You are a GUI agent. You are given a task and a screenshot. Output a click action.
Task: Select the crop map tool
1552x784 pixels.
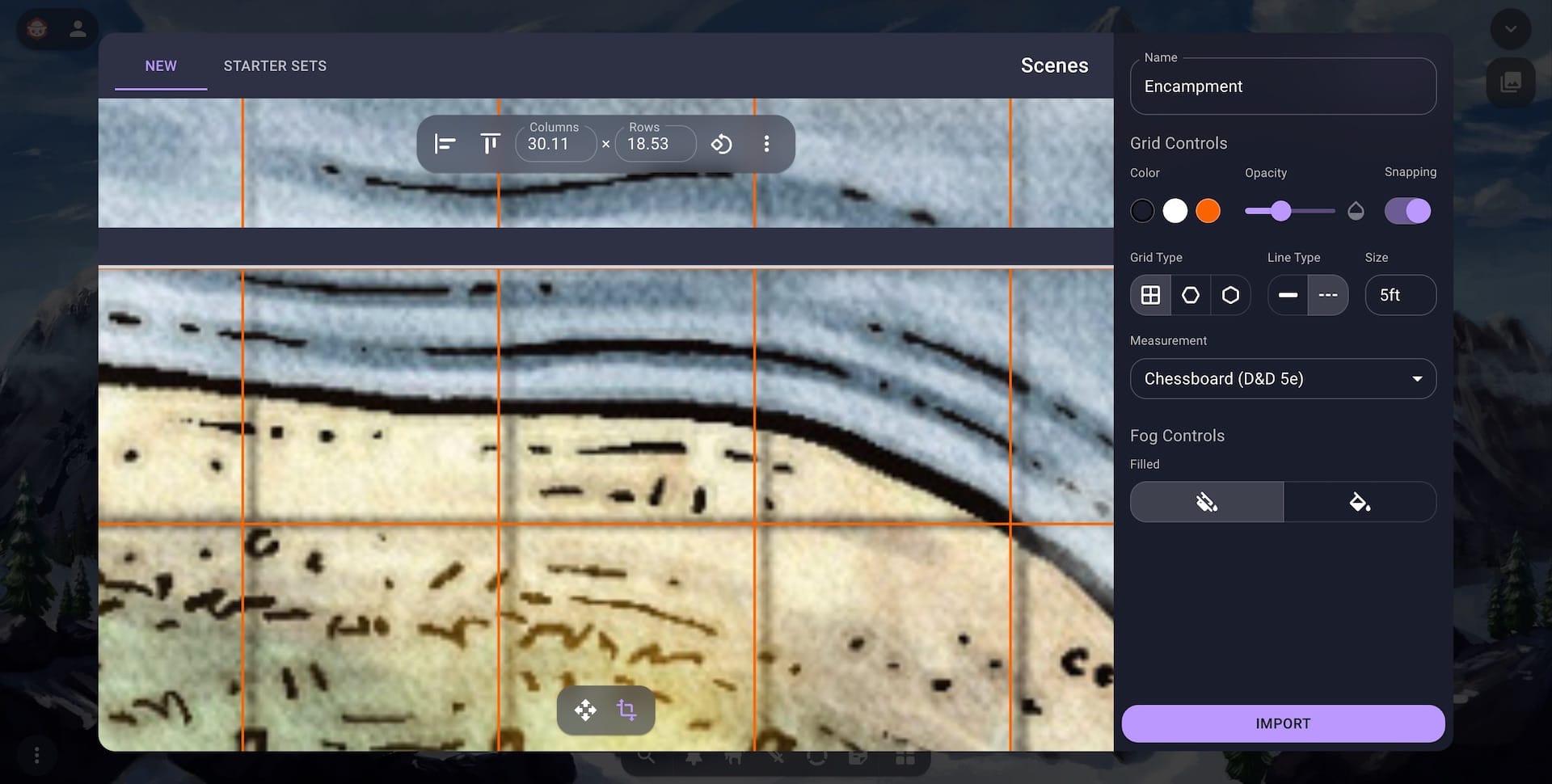coord(626,710)
